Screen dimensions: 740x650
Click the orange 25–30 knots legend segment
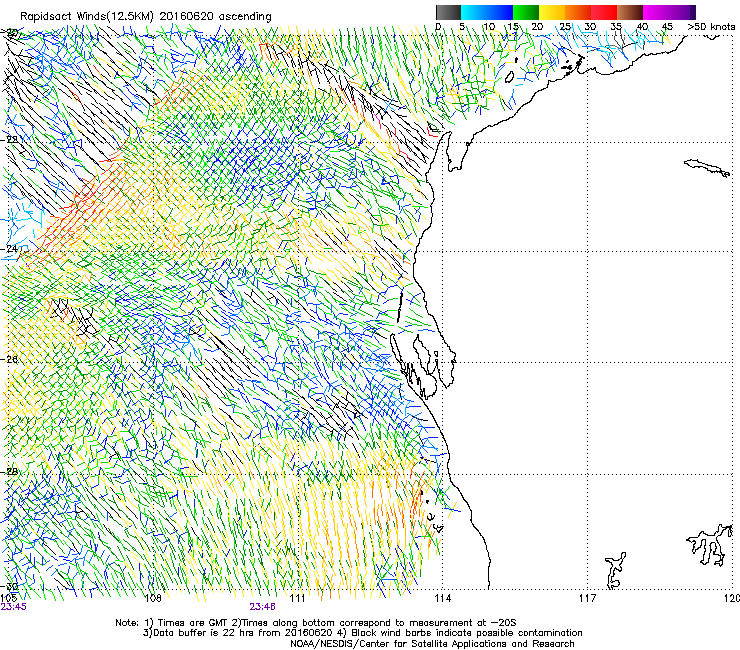tap(578, 12)
